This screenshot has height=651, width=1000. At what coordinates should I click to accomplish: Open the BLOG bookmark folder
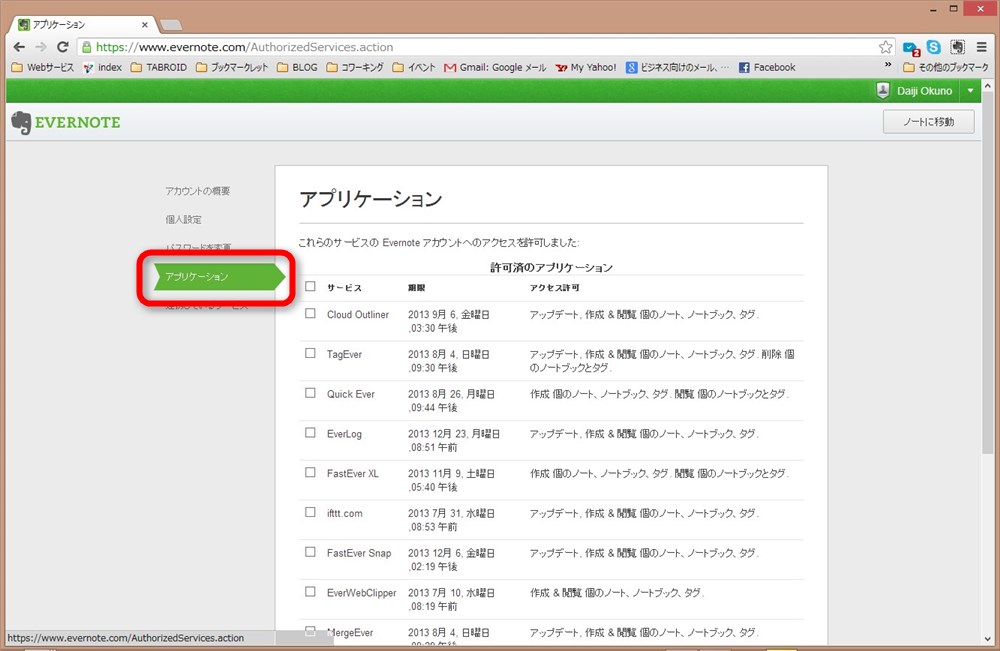click(297, 68)
